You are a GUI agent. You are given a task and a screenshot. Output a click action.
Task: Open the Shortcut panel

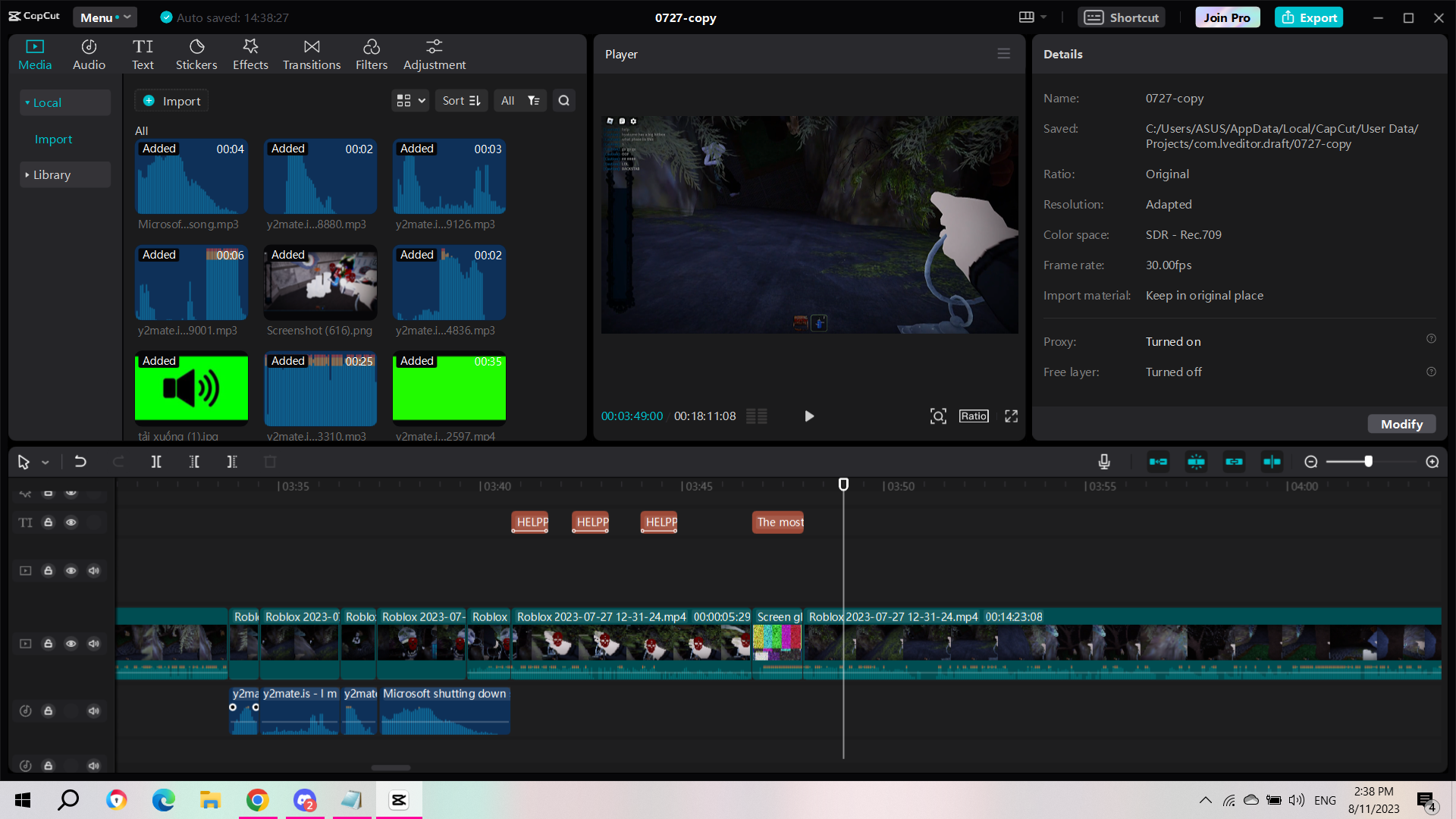coord(1122,17)
